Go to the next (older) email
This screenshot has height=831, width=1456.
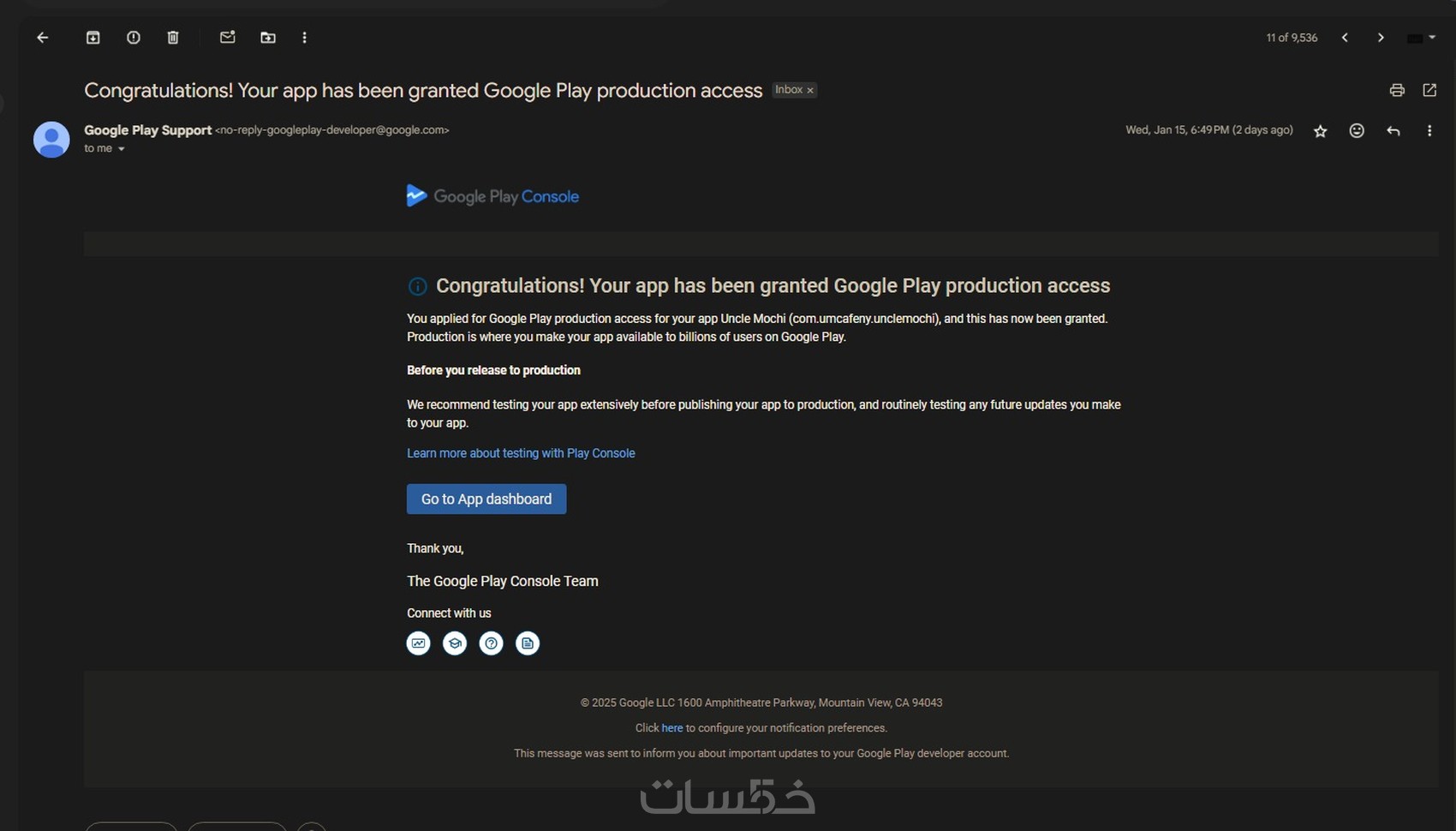click(1381, 38)
